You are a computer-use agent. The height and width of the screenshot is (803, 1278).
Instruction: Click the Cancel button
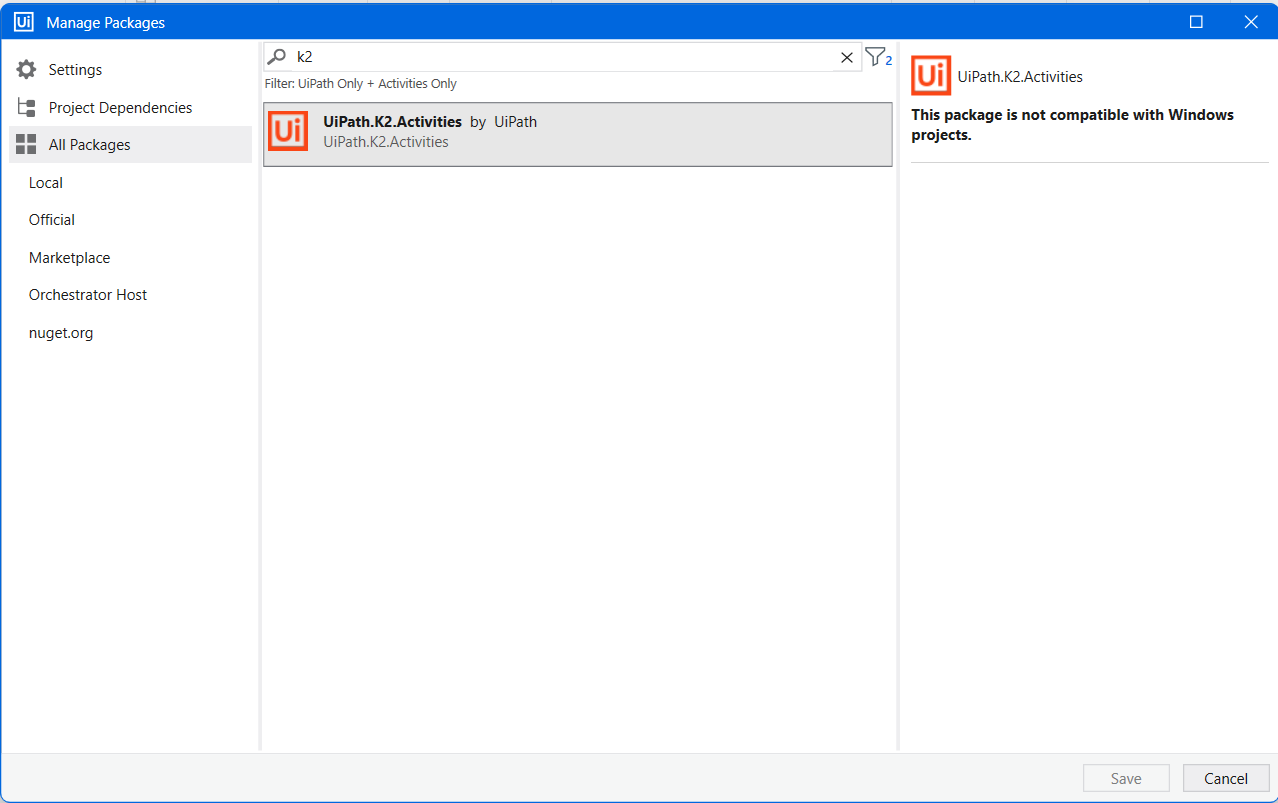coord(1226,779)
